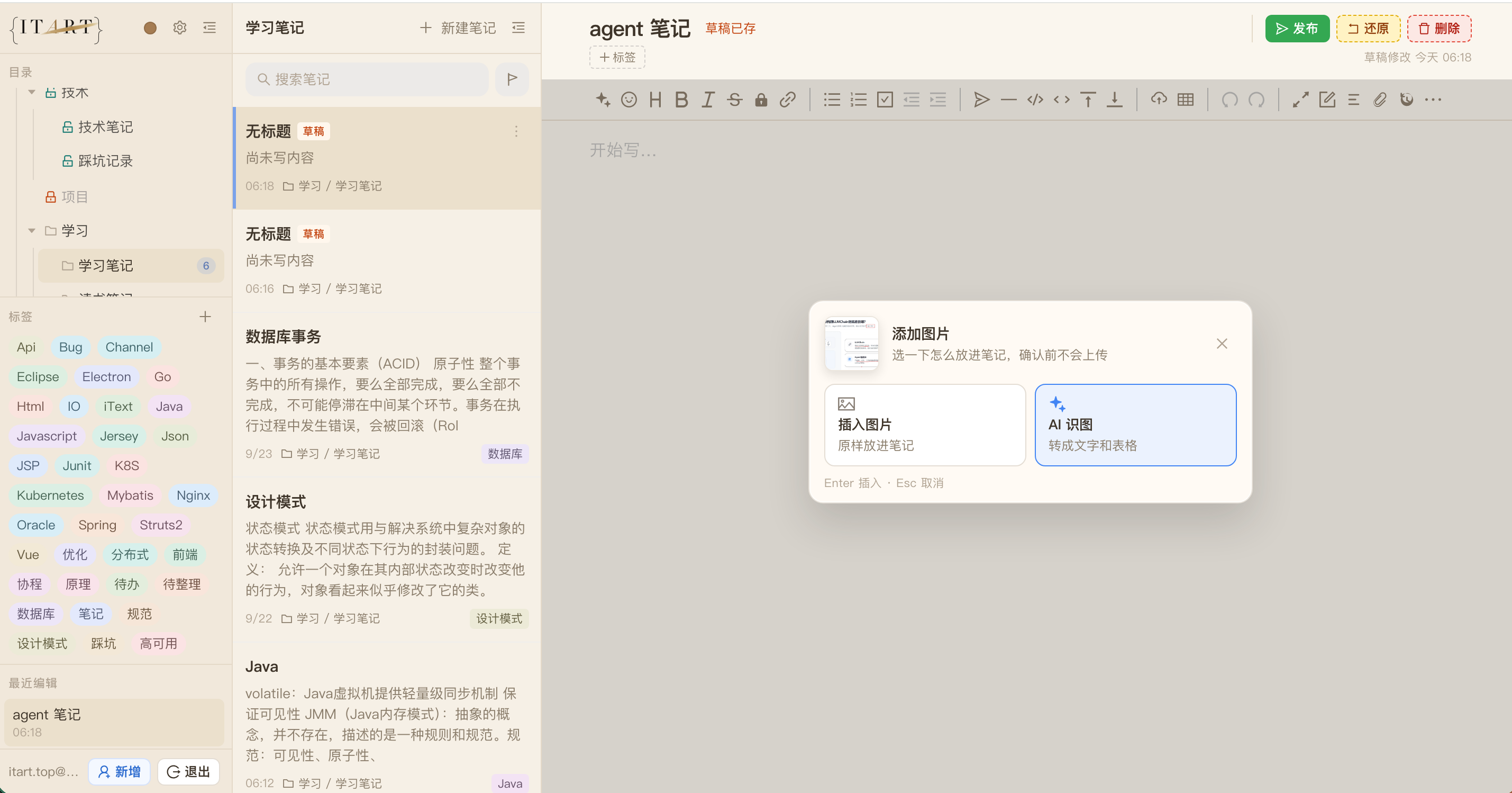
Task: Open settings via the gear icon
Action: click(179, 28)
